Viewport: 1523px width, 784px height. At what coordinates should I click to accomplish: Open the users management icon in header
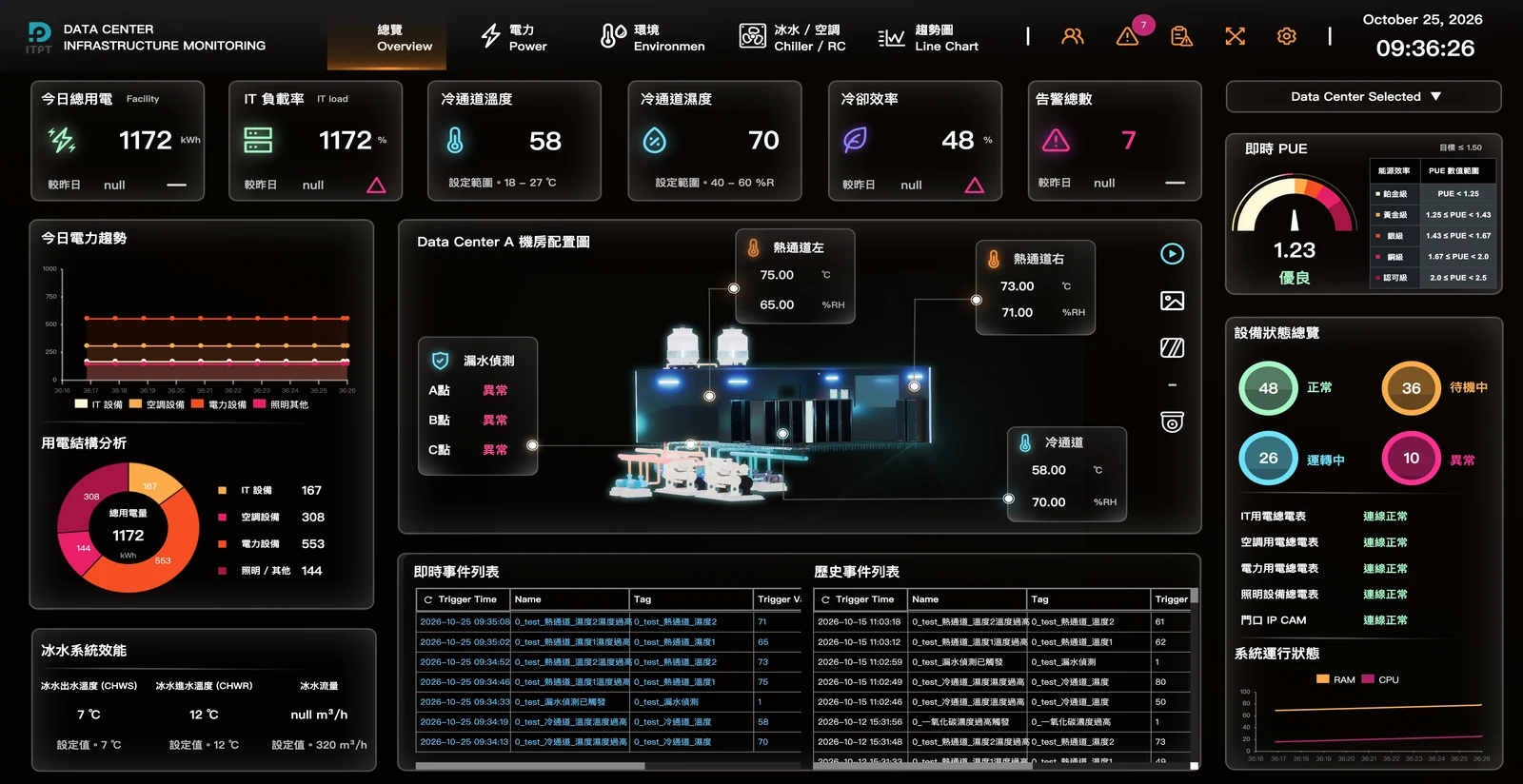tap(1073, 36)
